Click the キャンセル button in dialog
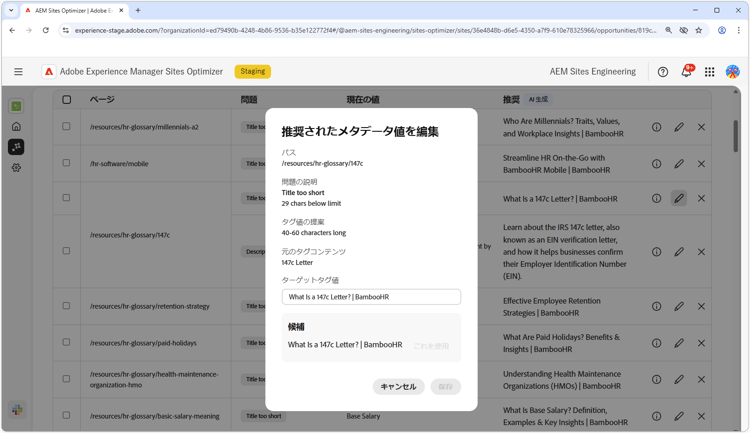This screenshot has width=750, height=433. 398,387
